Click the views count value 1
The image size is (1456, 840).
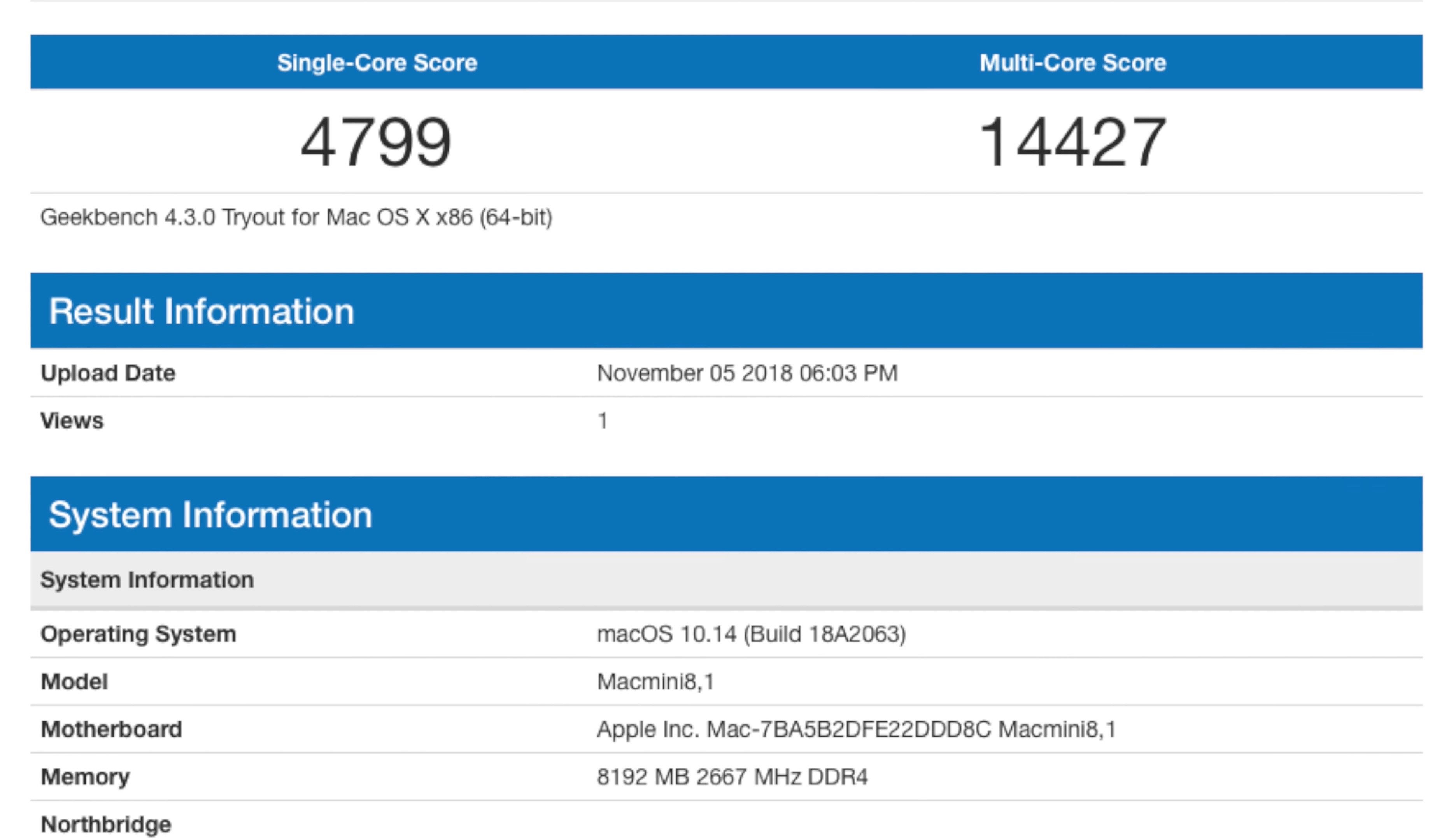point(603,421)
